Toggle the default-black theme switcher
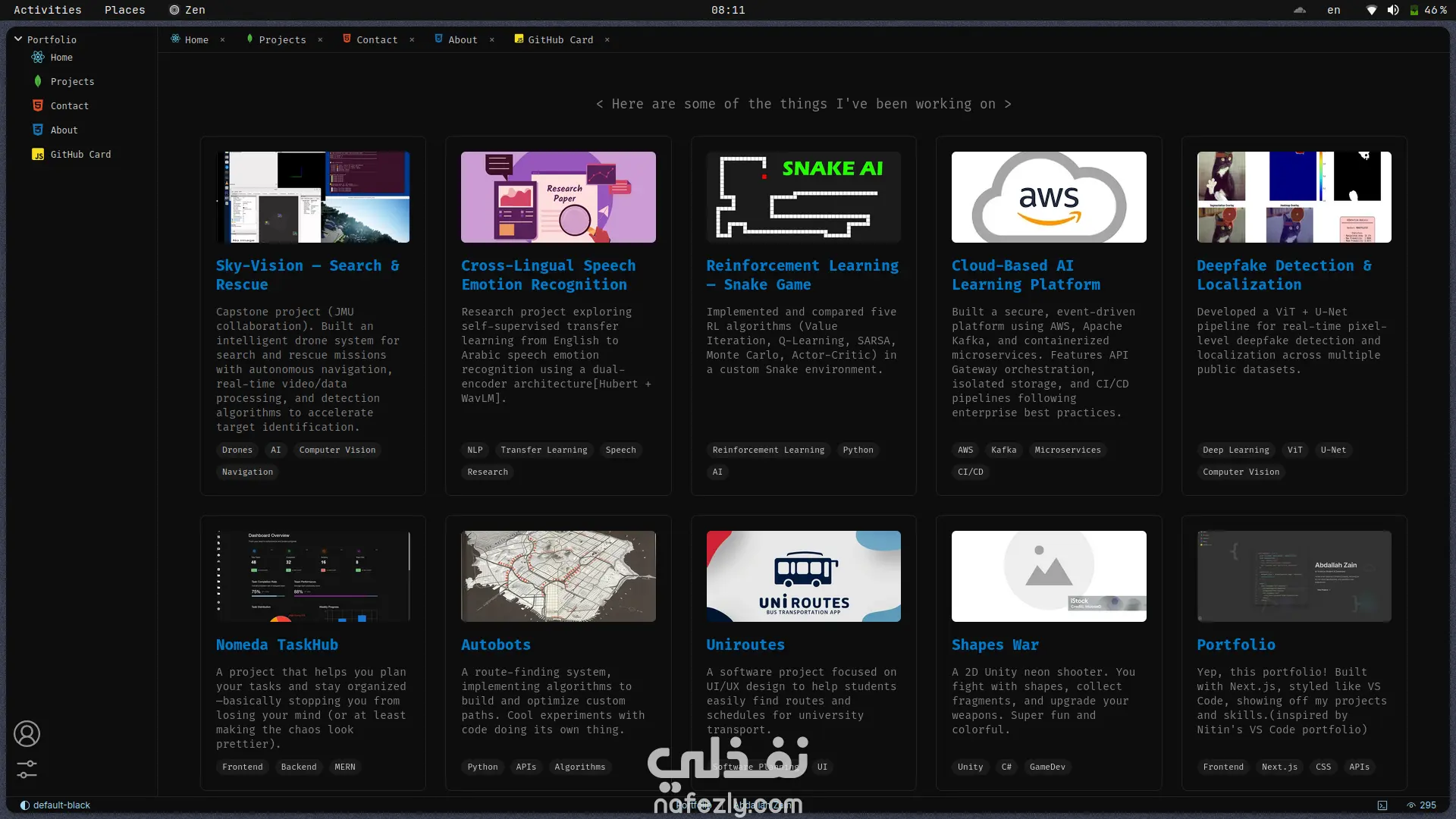The width and height of the screenshot is (1456, 819). pyautogui.click(x=55, y=805)
